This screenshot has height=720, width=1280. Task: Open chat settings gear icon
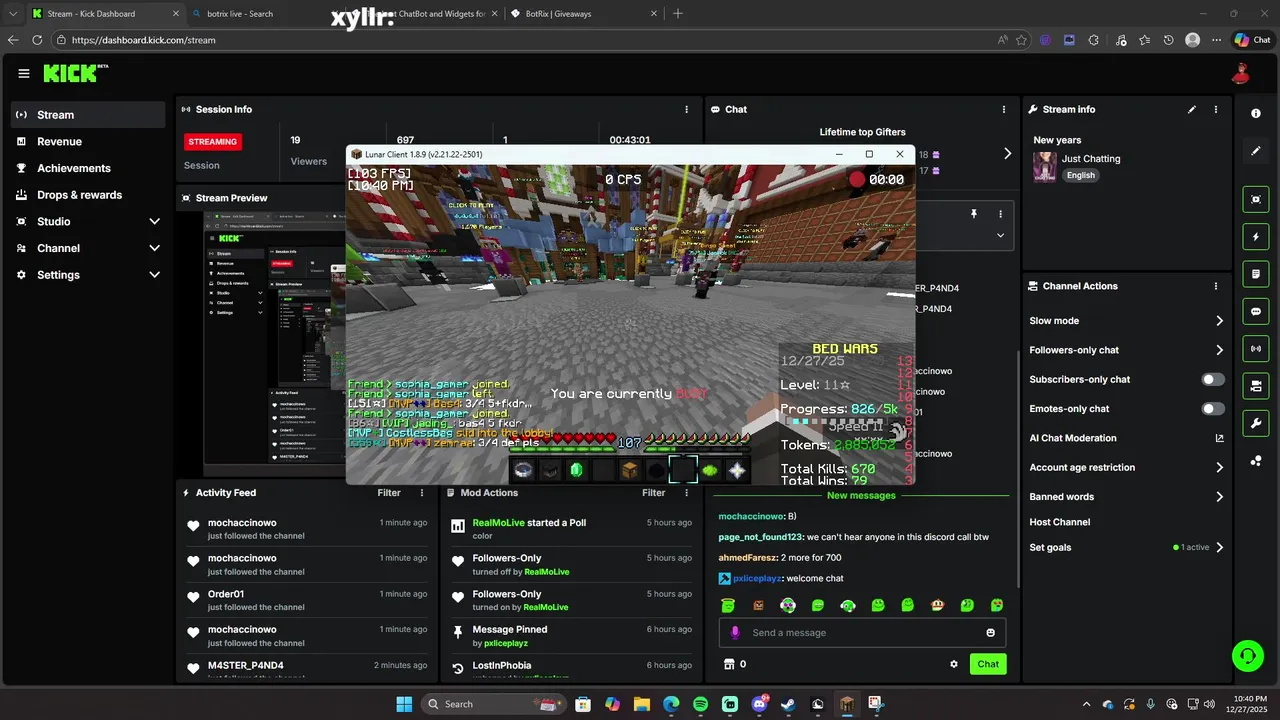pyautogui.click(x=954, y=664)
